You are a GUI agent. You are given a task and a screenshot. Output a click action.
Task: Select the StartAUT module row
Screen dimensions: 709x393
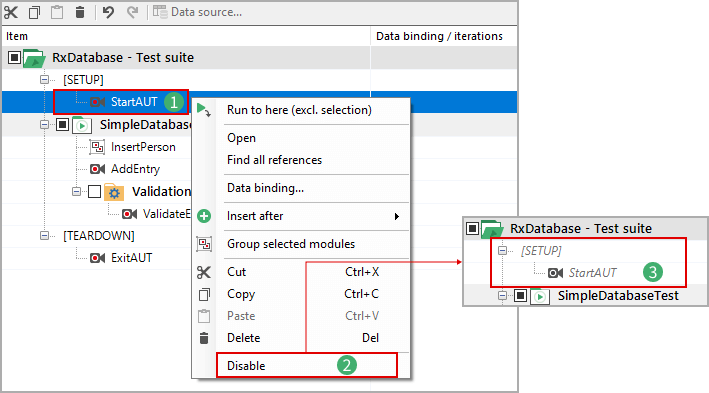(134, 102)
